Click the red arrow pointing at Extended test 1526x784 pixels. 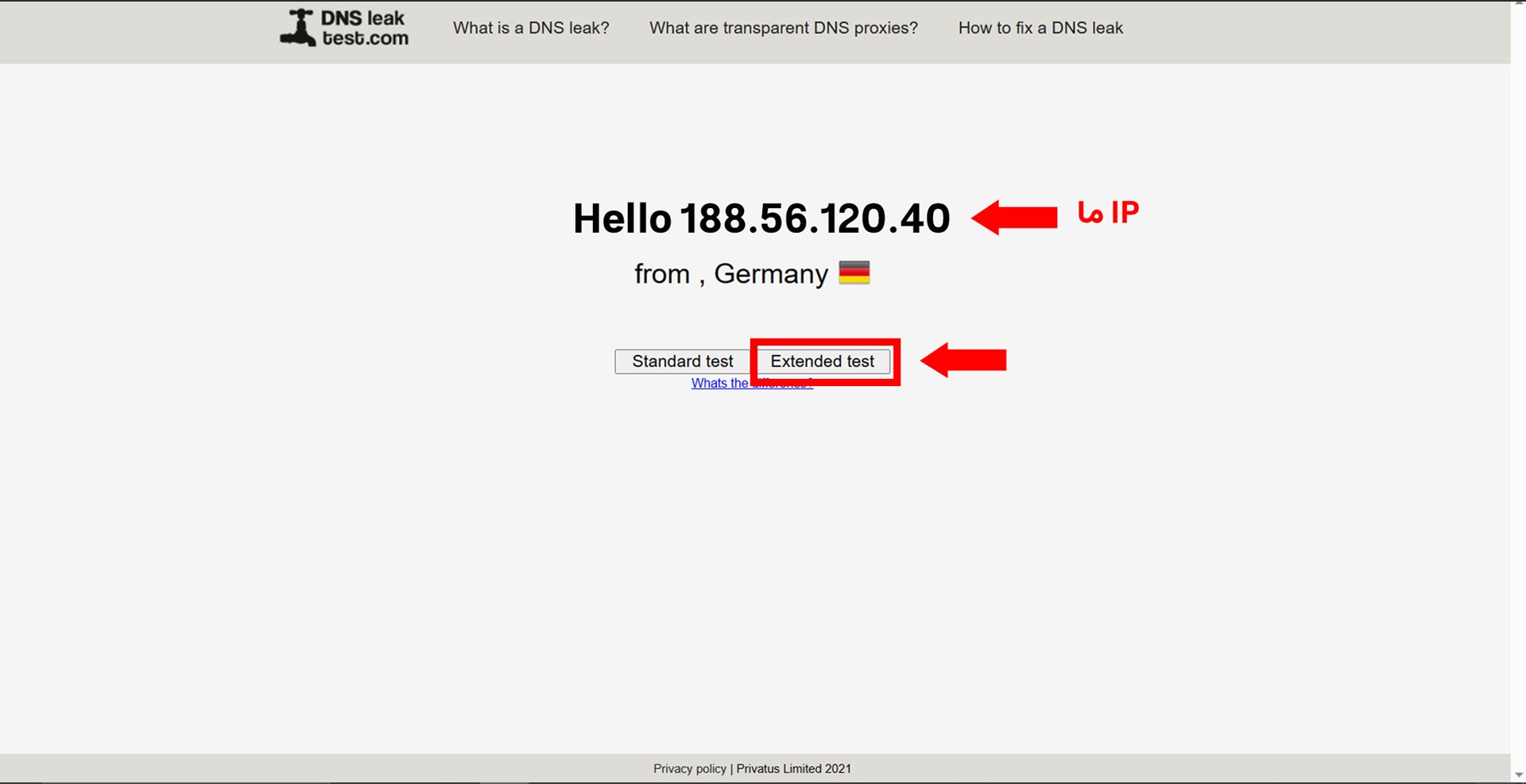tap(963, 360)
